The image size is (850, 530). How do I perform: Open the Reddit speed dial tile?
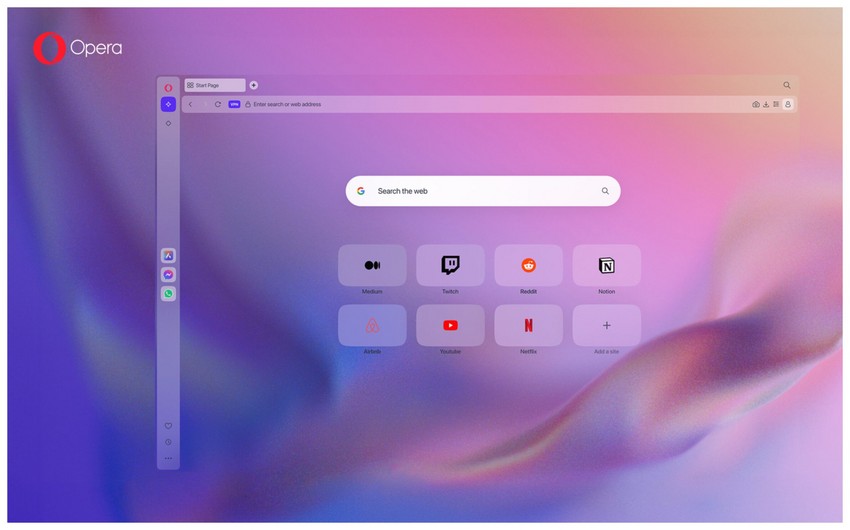[x=529, y=266]
